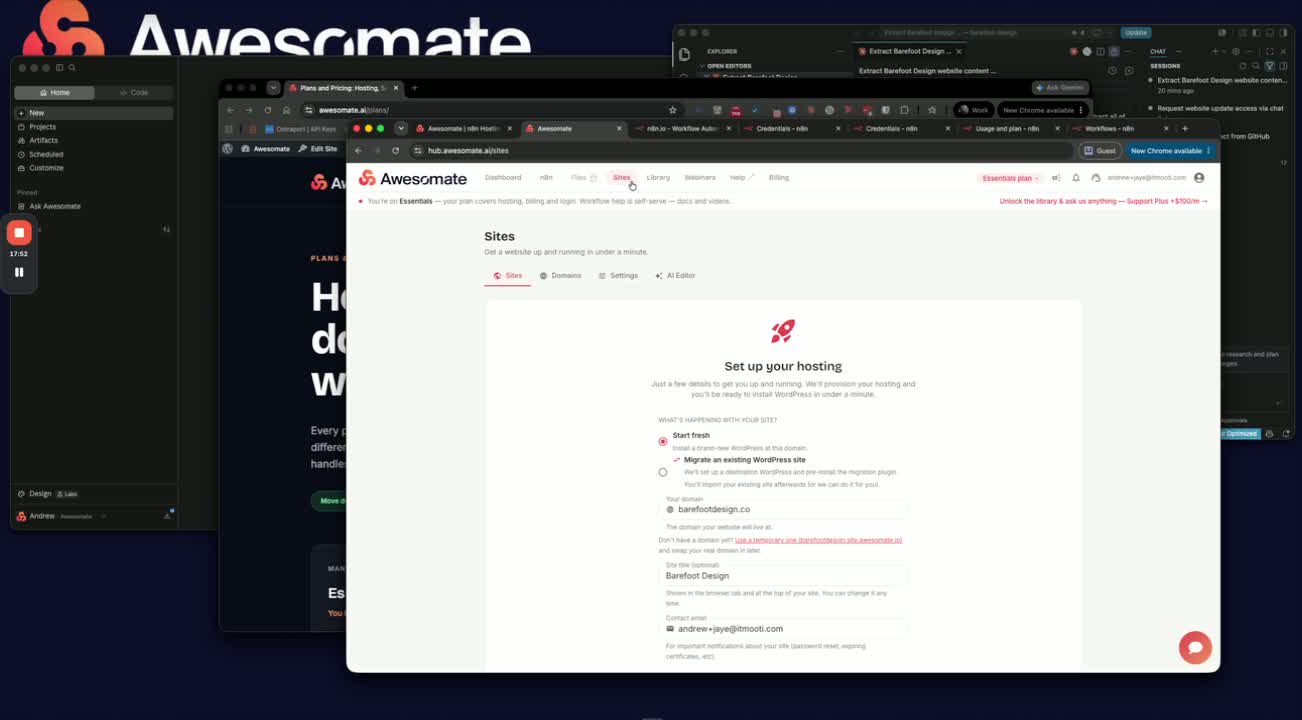Open the Explorer files icon in VS Code

point(684,54)
